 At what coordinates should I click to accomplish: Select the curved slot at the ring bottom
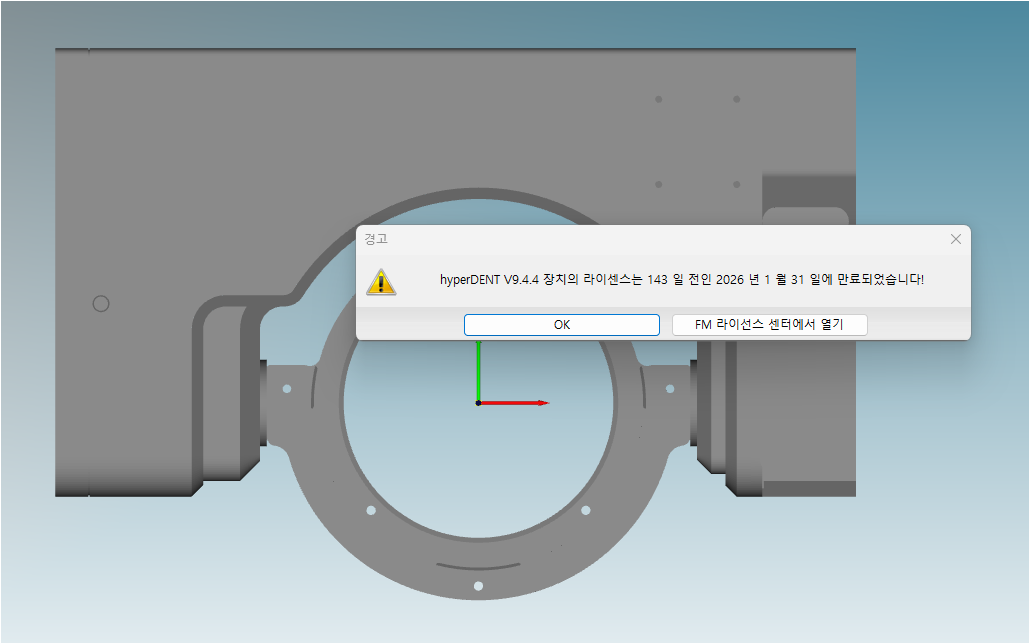tap(478, 566)
